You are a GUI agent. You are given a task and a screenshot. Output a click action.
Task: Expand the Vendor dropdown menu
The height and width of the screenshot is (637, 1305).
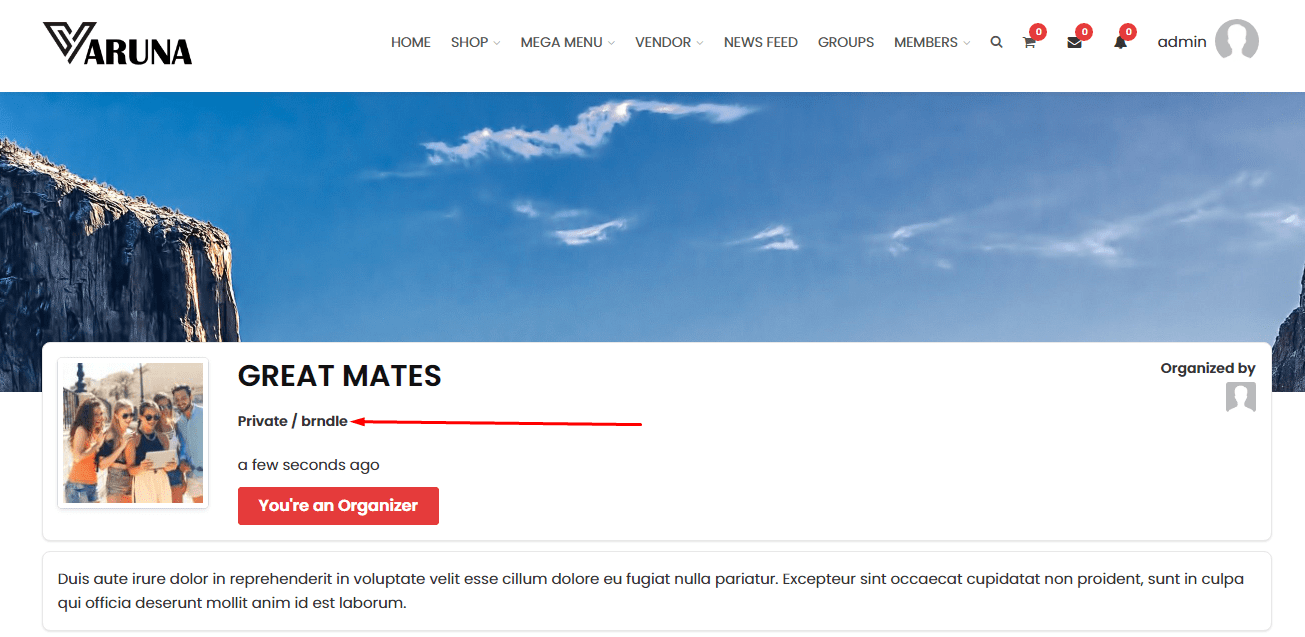(x=669, y=42)
